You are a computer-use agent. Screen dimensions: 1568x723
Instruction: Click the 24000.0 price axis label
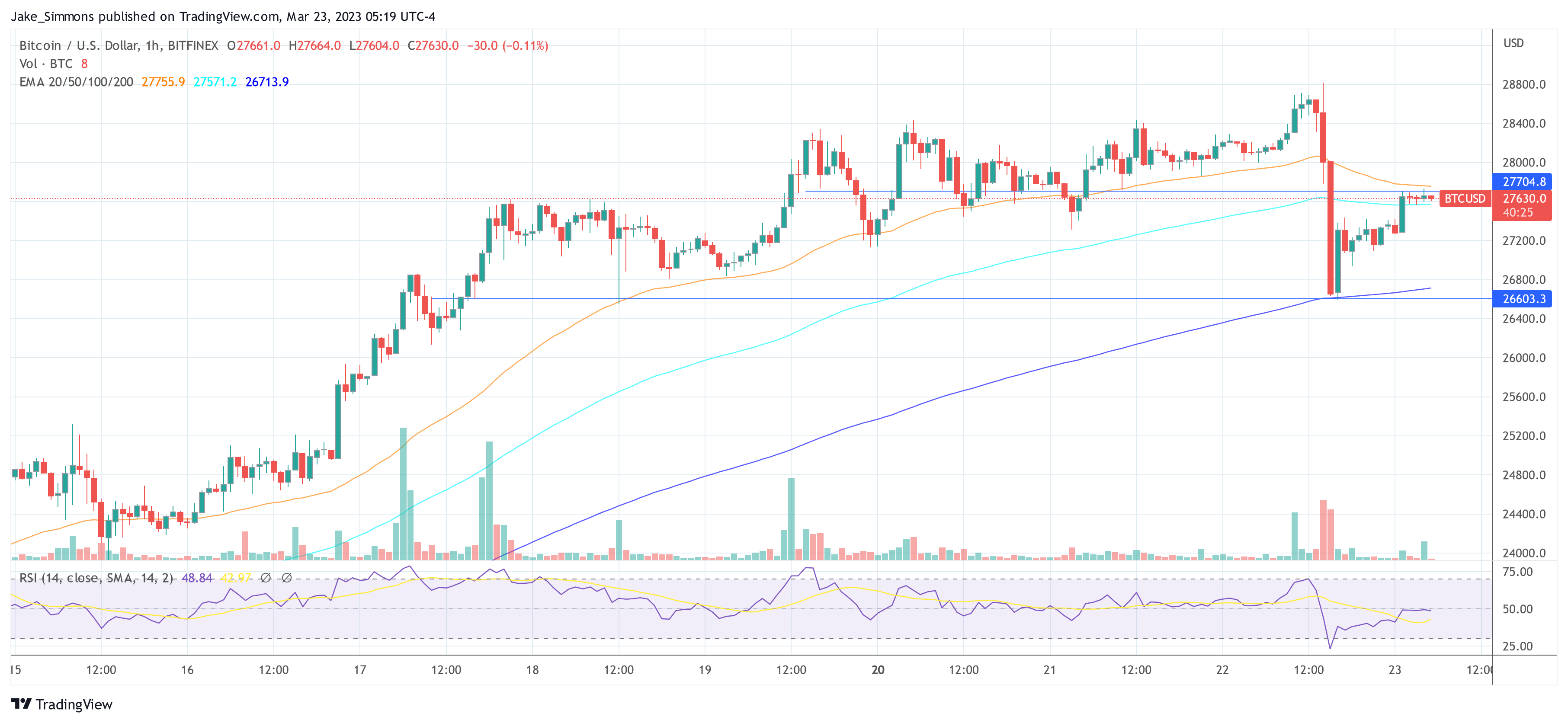click(x=1523, y=553)
